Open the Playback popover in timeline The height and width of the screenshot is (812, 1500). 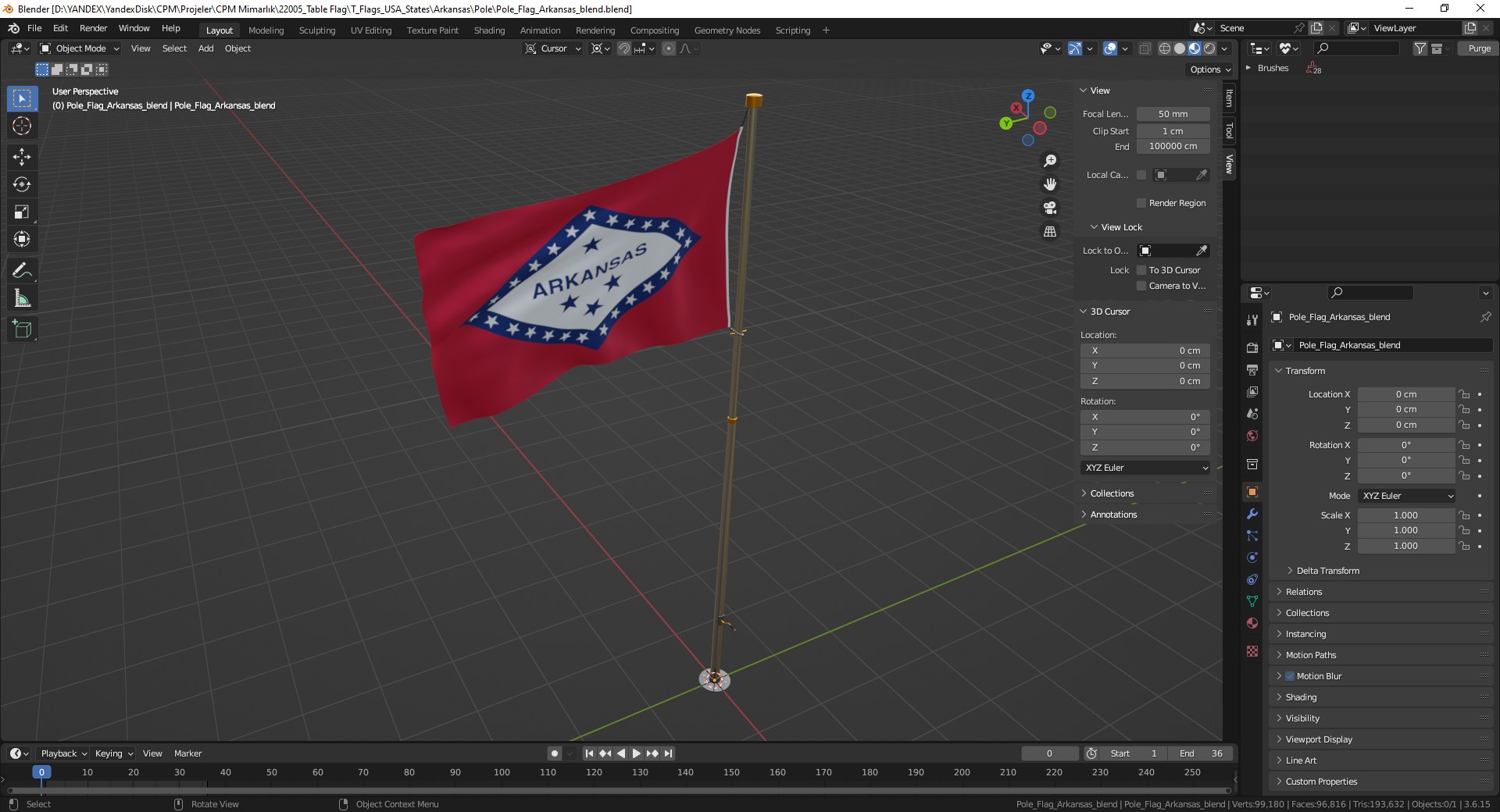(63, 753)
